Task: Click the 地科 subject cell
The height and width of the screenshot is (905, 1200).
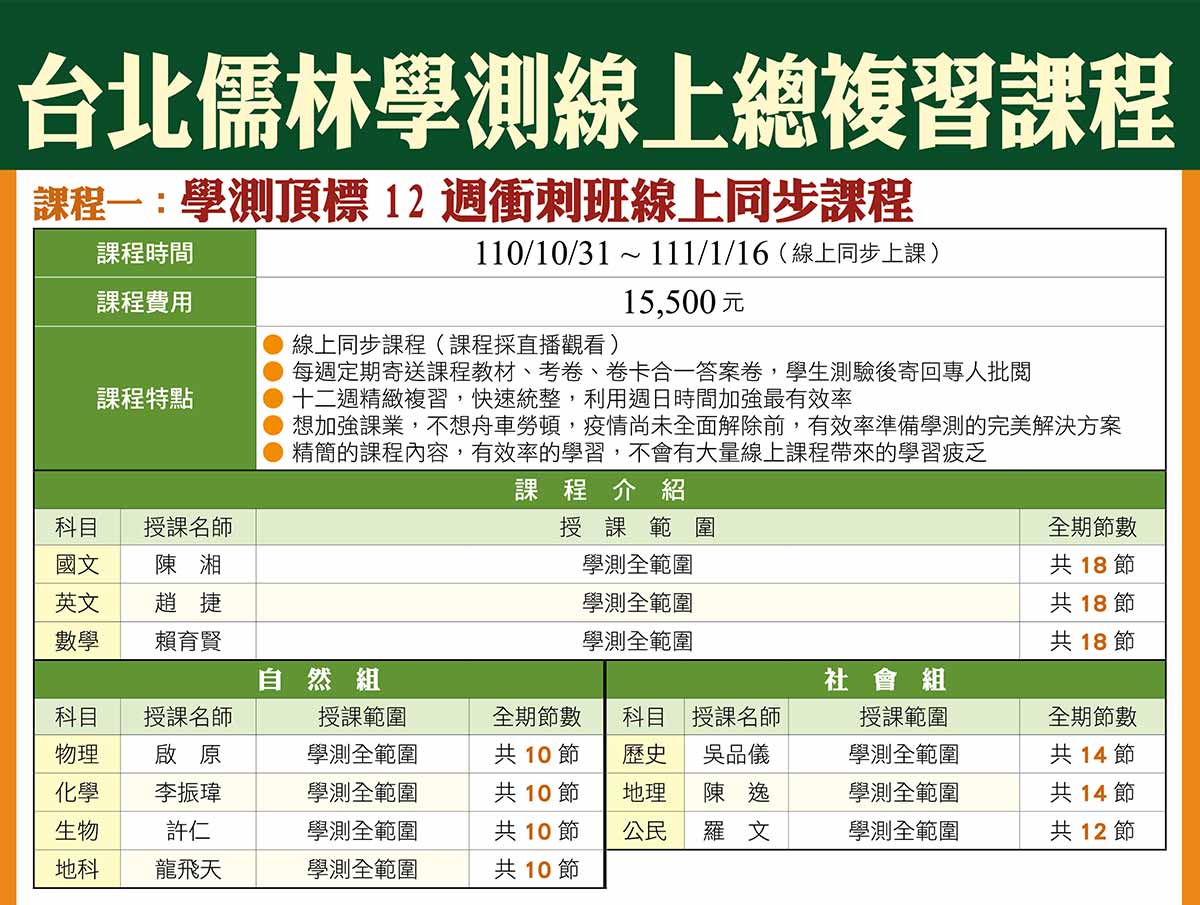Action: [x=77, y=868]
